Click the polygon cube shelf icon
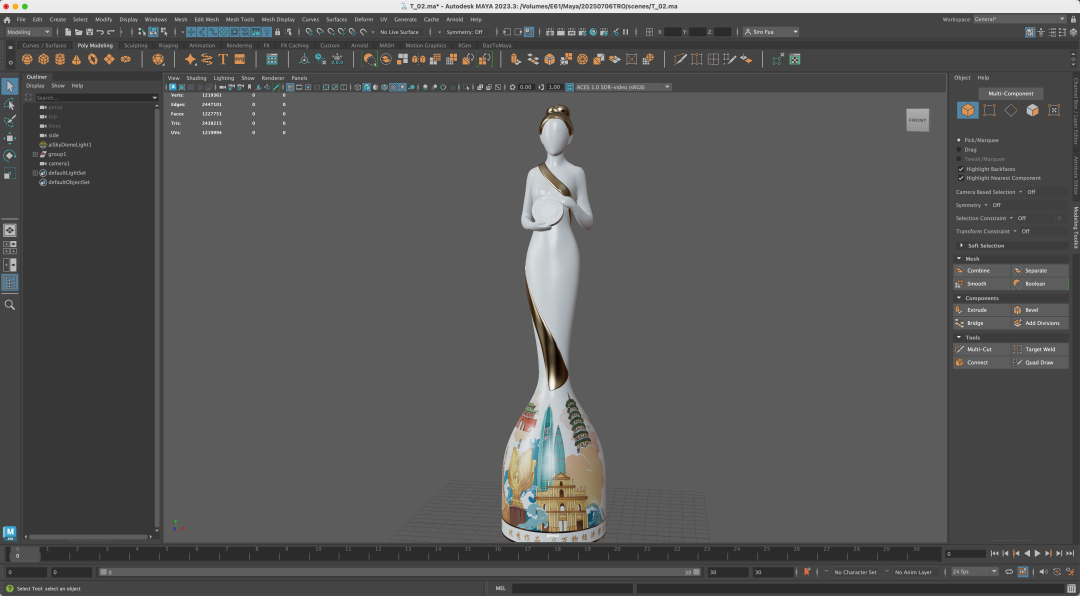This screenshot has width=1080, height=596. point(44,59)
